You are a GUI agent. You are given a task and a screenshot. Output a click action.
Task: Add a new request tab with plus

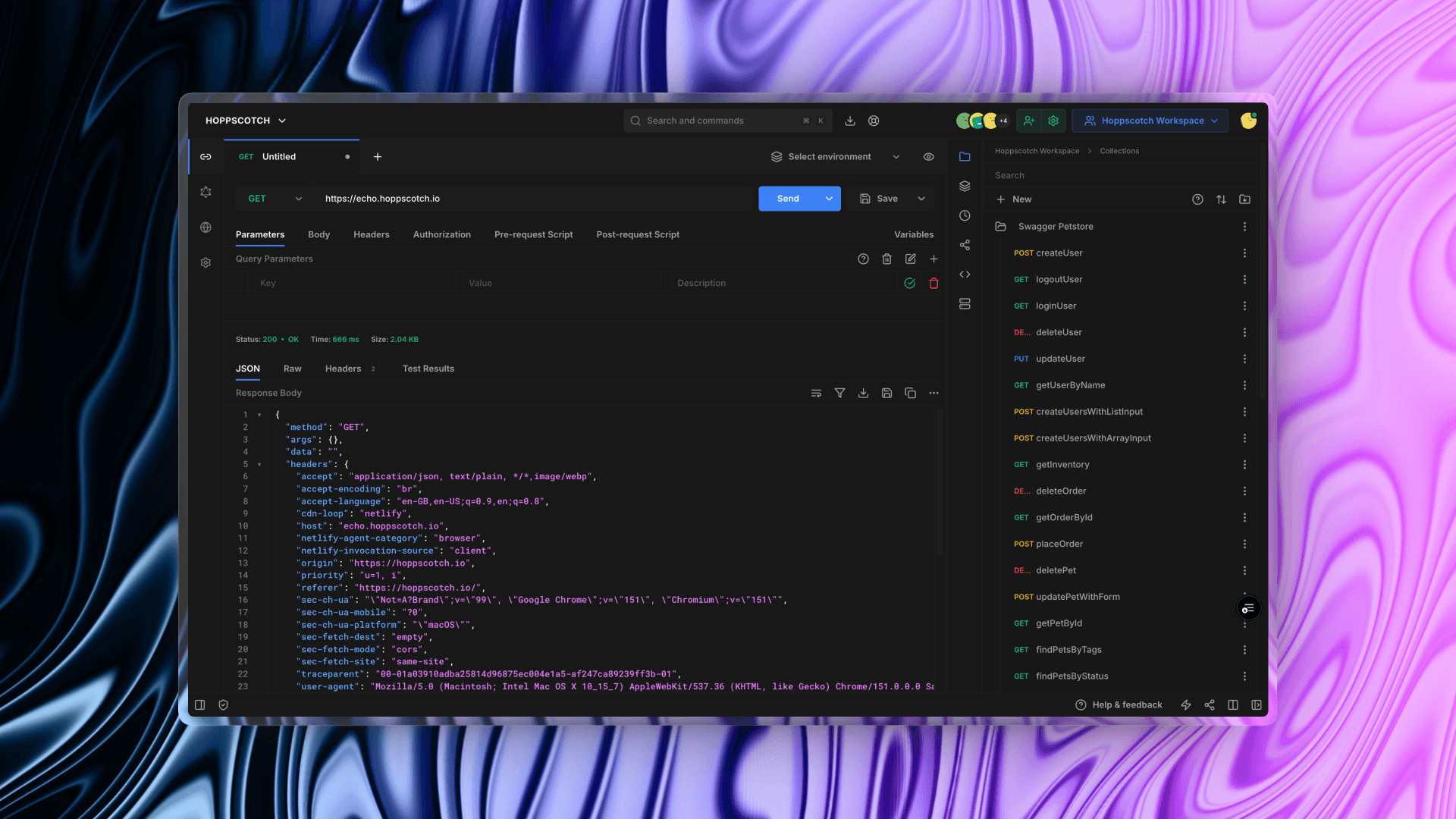click(x=378, y=157)
